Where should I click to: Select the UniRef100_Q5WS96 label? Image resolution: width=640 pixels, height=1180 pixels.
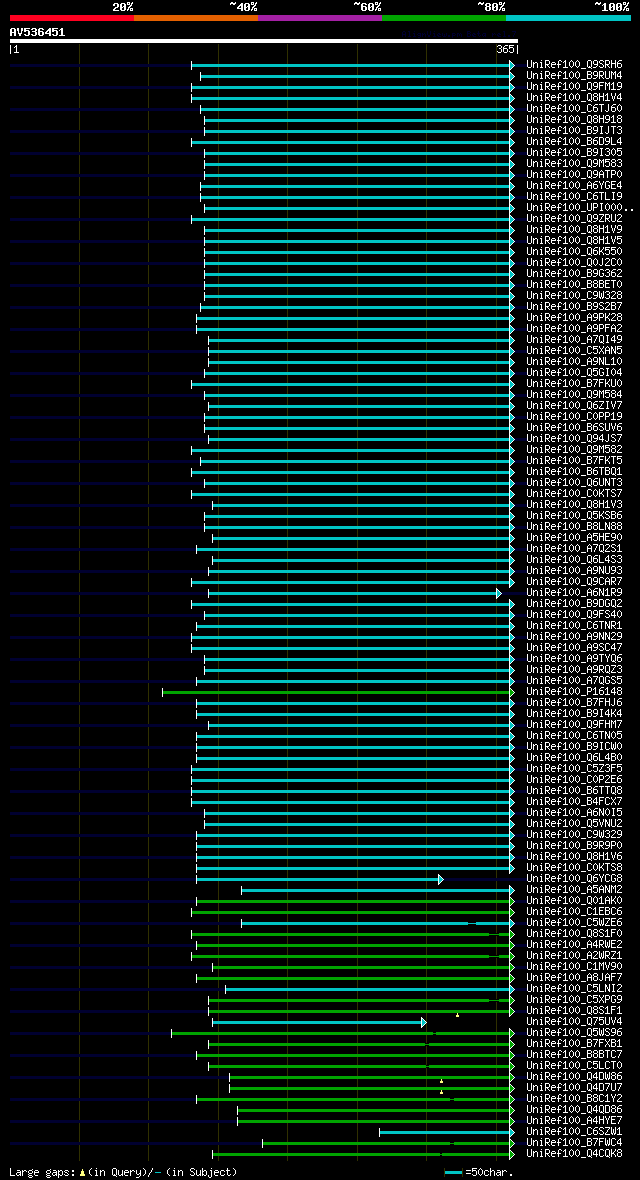(x=574, y=1032)
